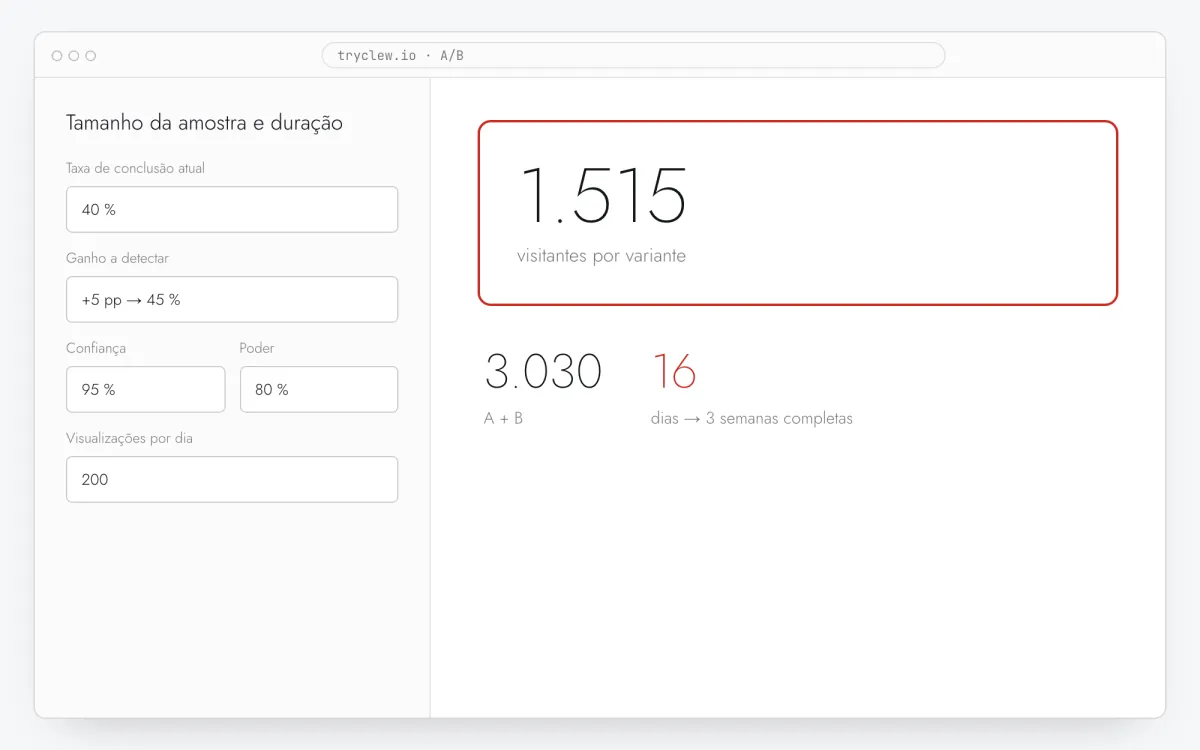Viewport: 1200px width, 750px height.
Task: Click the Visualizações por dia input
Action: [232, 479]
